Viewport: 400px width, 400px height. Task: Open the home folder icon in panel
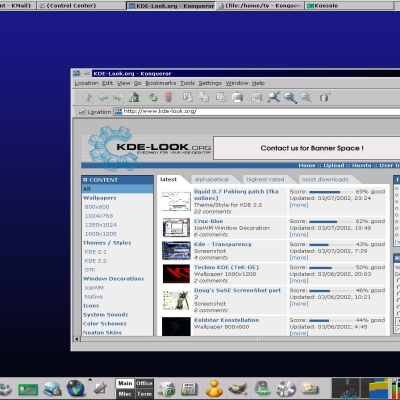53,389
